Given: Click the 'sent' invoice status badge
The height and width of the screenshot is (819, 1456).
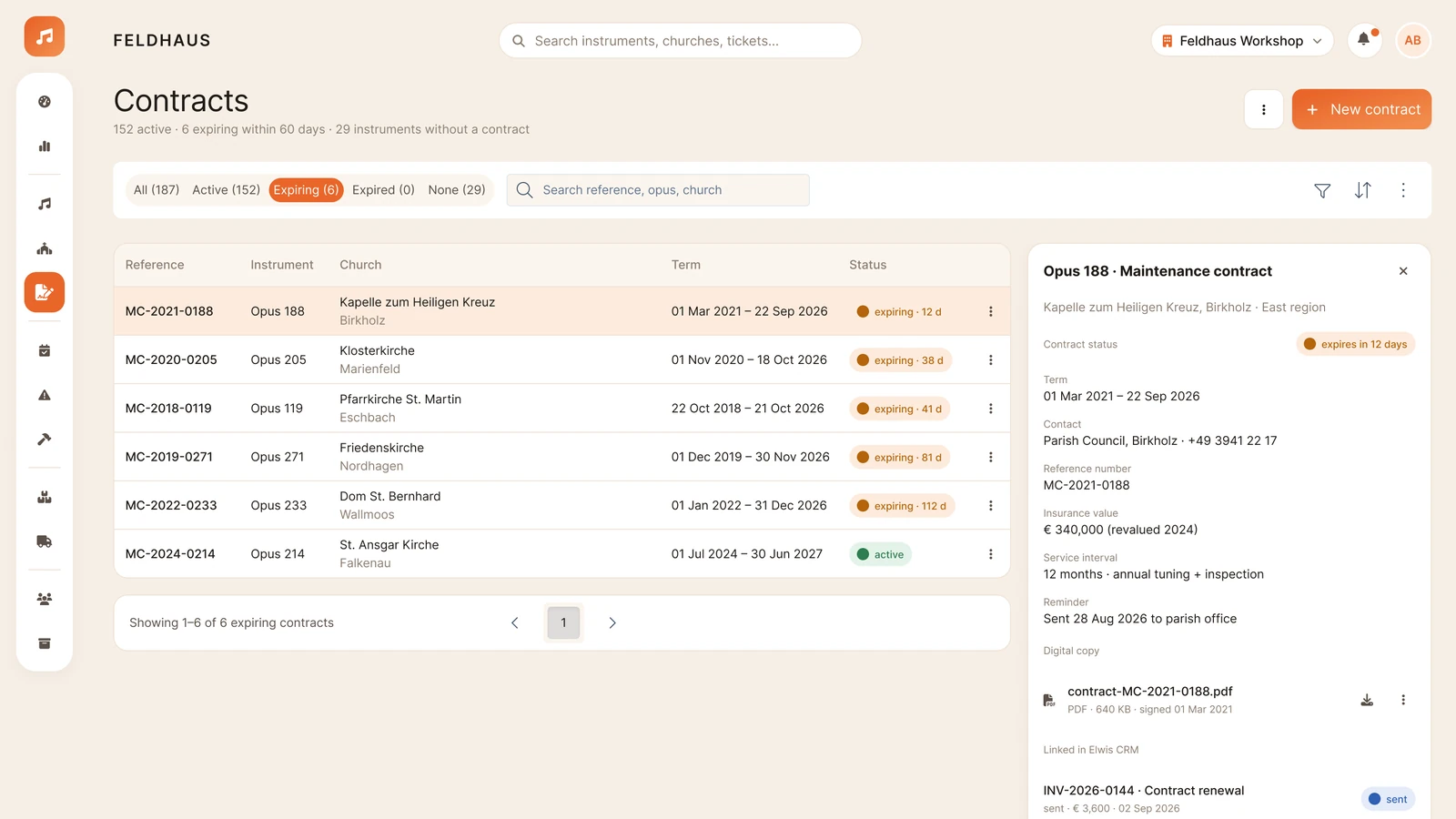Looking at the screenshot, I should click(x=1388, y=799).
